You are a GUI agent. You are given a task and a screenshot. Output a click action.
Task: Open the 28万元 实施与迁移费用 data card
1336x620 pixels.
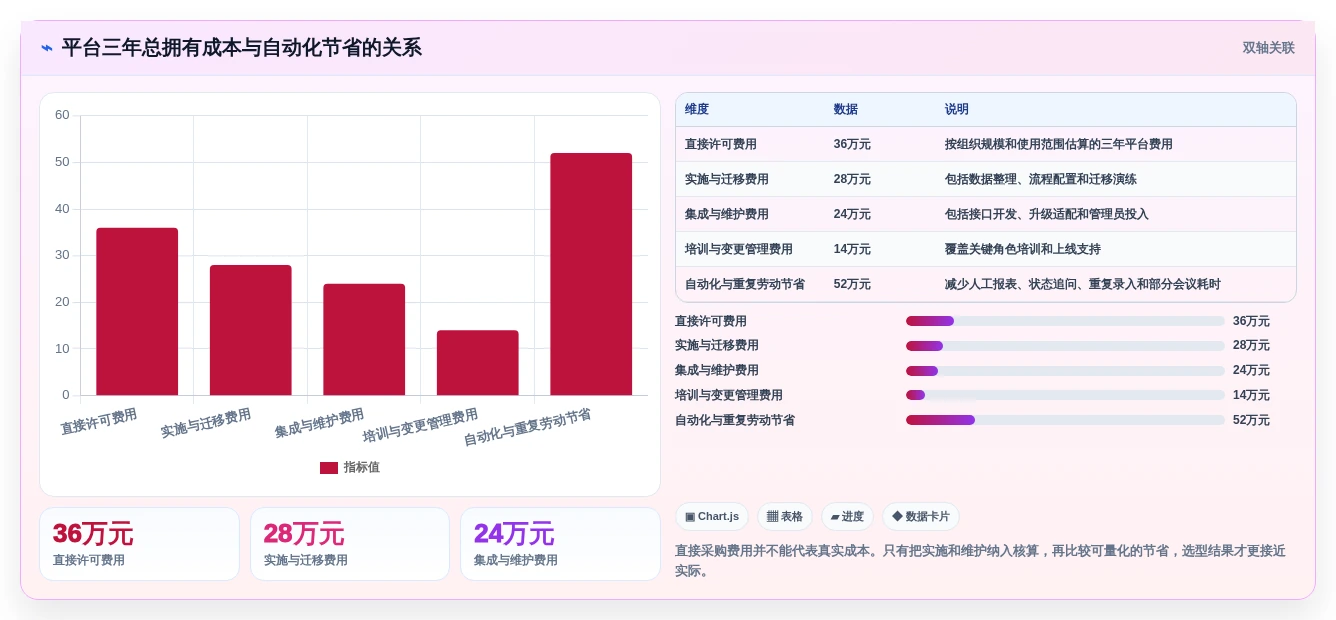(x=350, y=544)
